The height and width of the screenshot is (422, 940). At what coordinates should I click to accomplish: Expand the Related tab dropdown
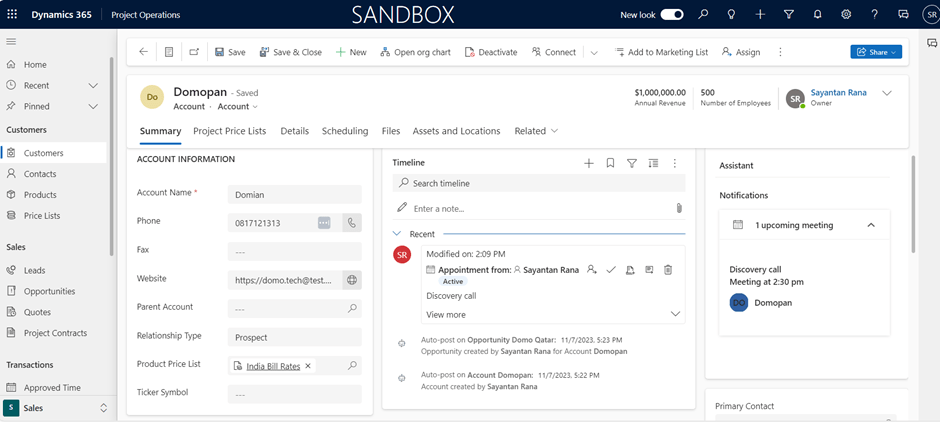point(536,131)
